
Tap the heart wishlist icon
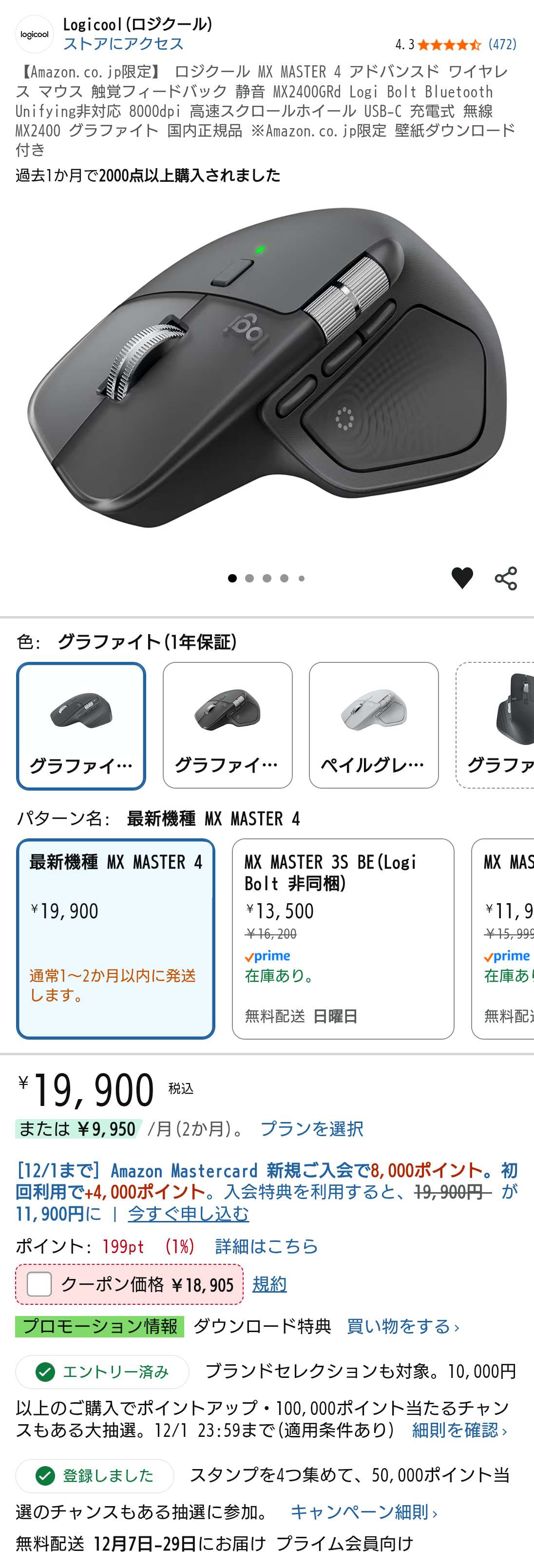[x=461, y=578]
